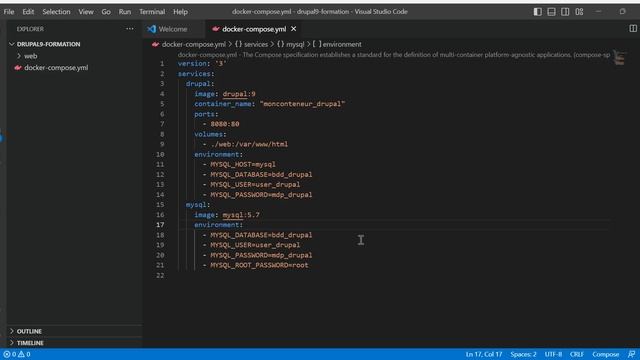
Task: Click Ln 17, Col 17 status item
Action: click(x=484, y=354)
